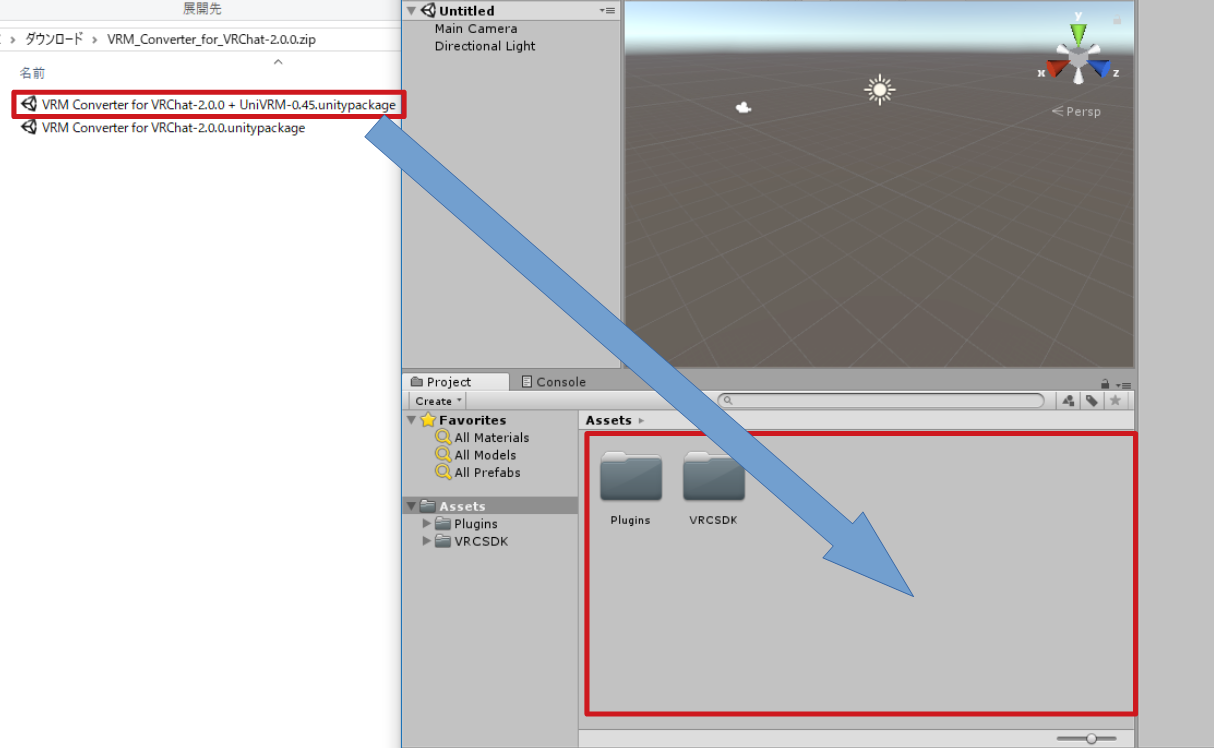The height and width of the screenshot is (748, 1214).
Task: Click the sun light gizmo in Scene view
Action: (879, 90)
